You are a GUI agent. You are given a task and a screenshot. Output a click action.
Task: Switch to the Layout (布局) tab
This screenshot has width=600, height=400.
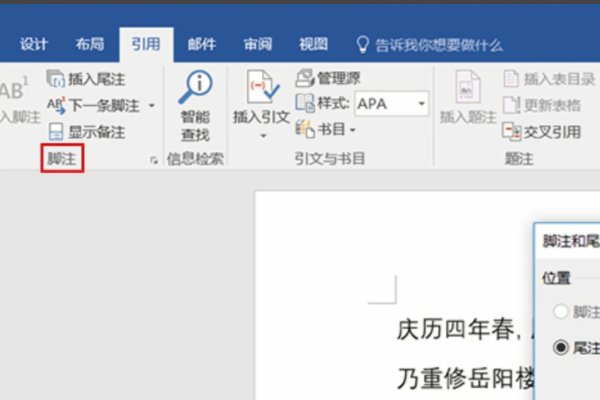[x=90, y=44]
